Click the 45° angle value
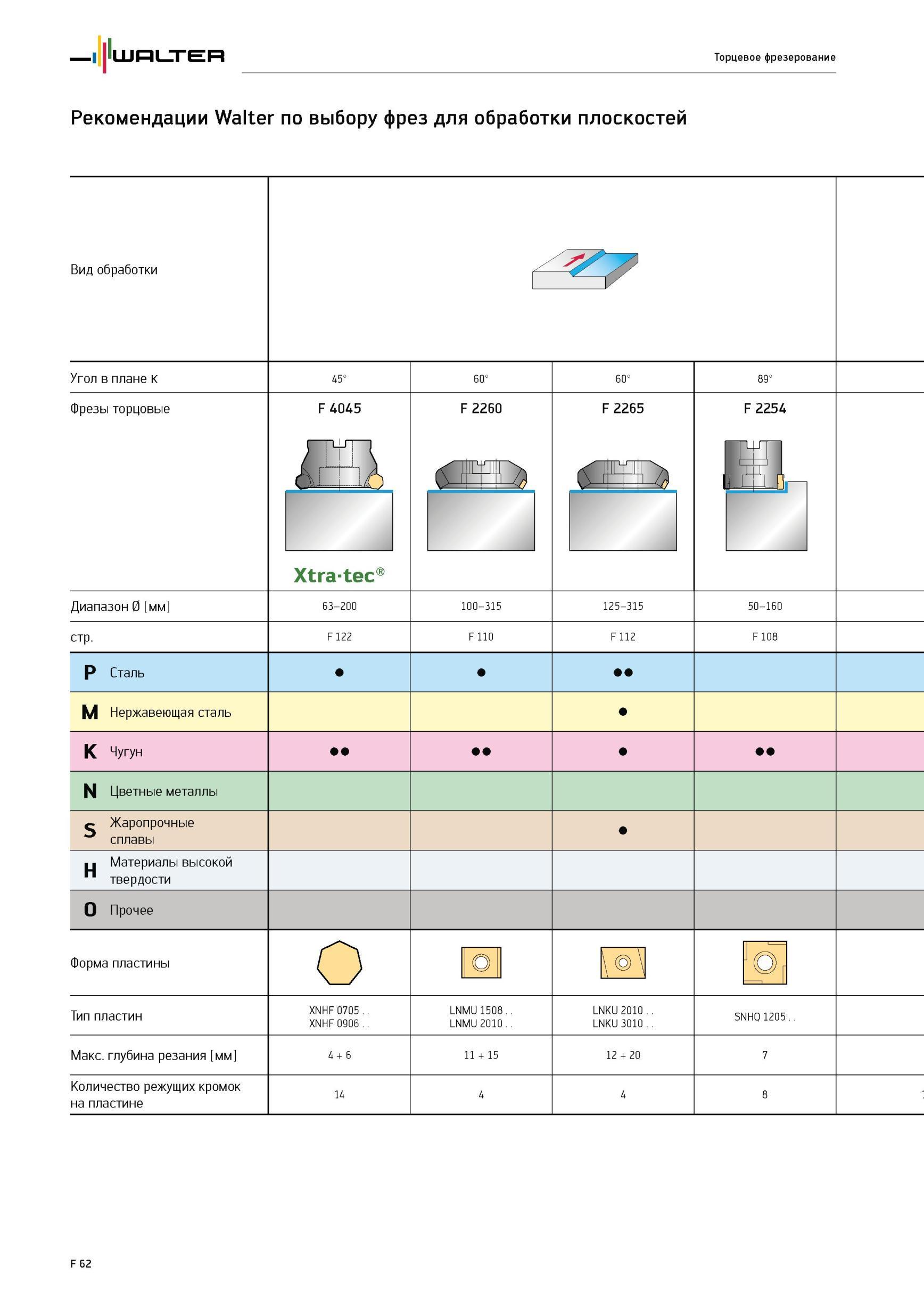Image resolution: width=924 pixels, height=1307 pixels. click(x=339, y=378)
